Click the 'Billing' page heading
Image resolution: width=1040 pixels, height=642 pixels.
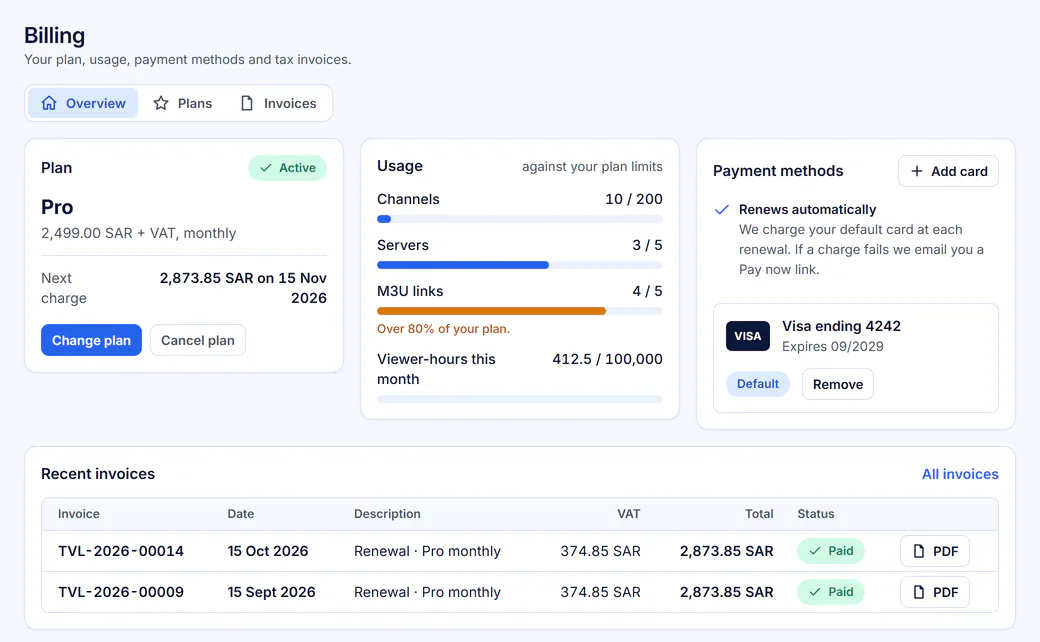[54, 35]
